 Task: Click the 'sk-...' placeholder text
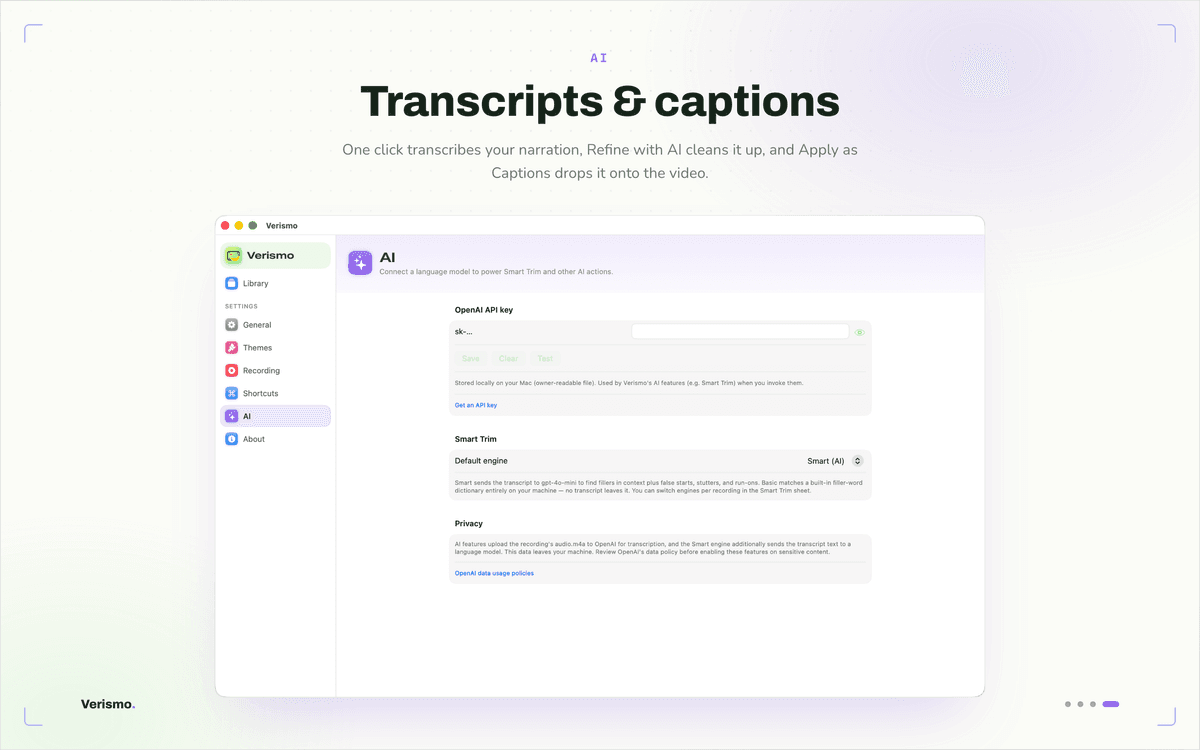point(464,331)
